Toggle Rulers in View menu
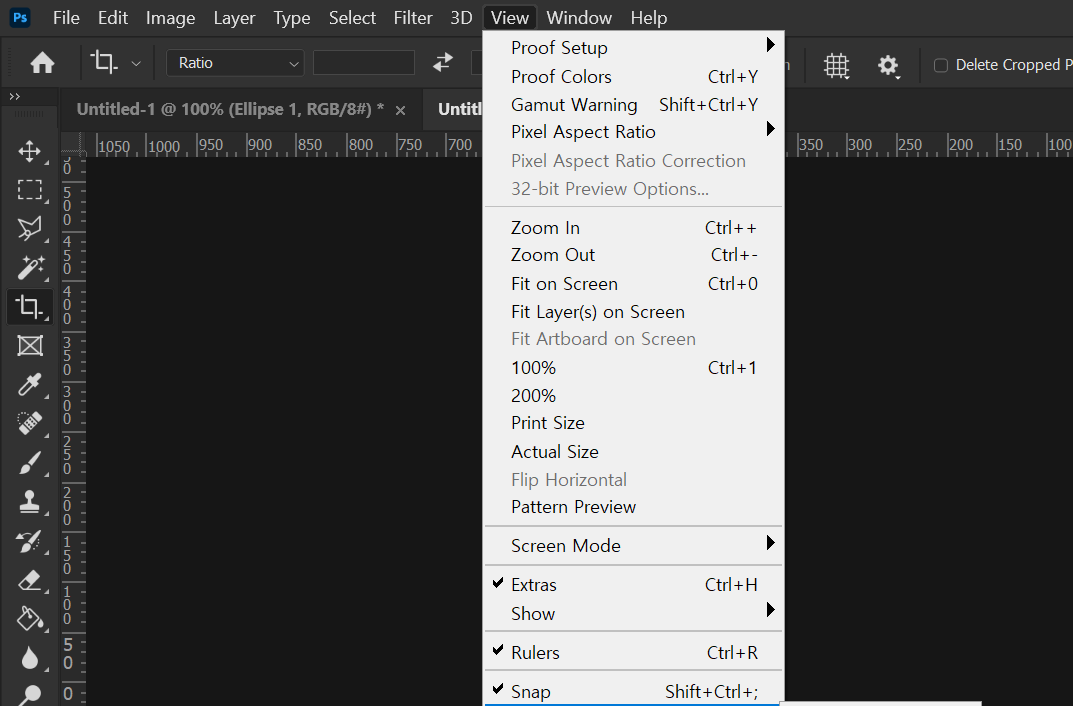Viewport: 1073px width, 706px height. (634, 653)
